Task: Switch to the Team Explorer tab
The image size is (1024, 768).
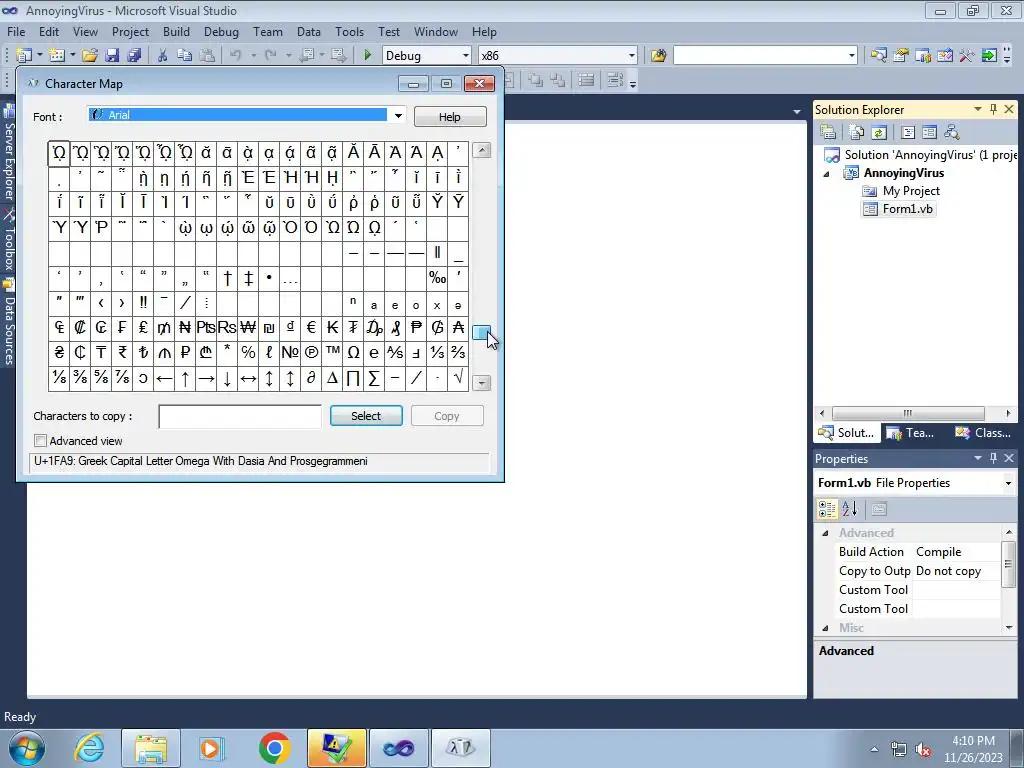Action: (910, 432)
